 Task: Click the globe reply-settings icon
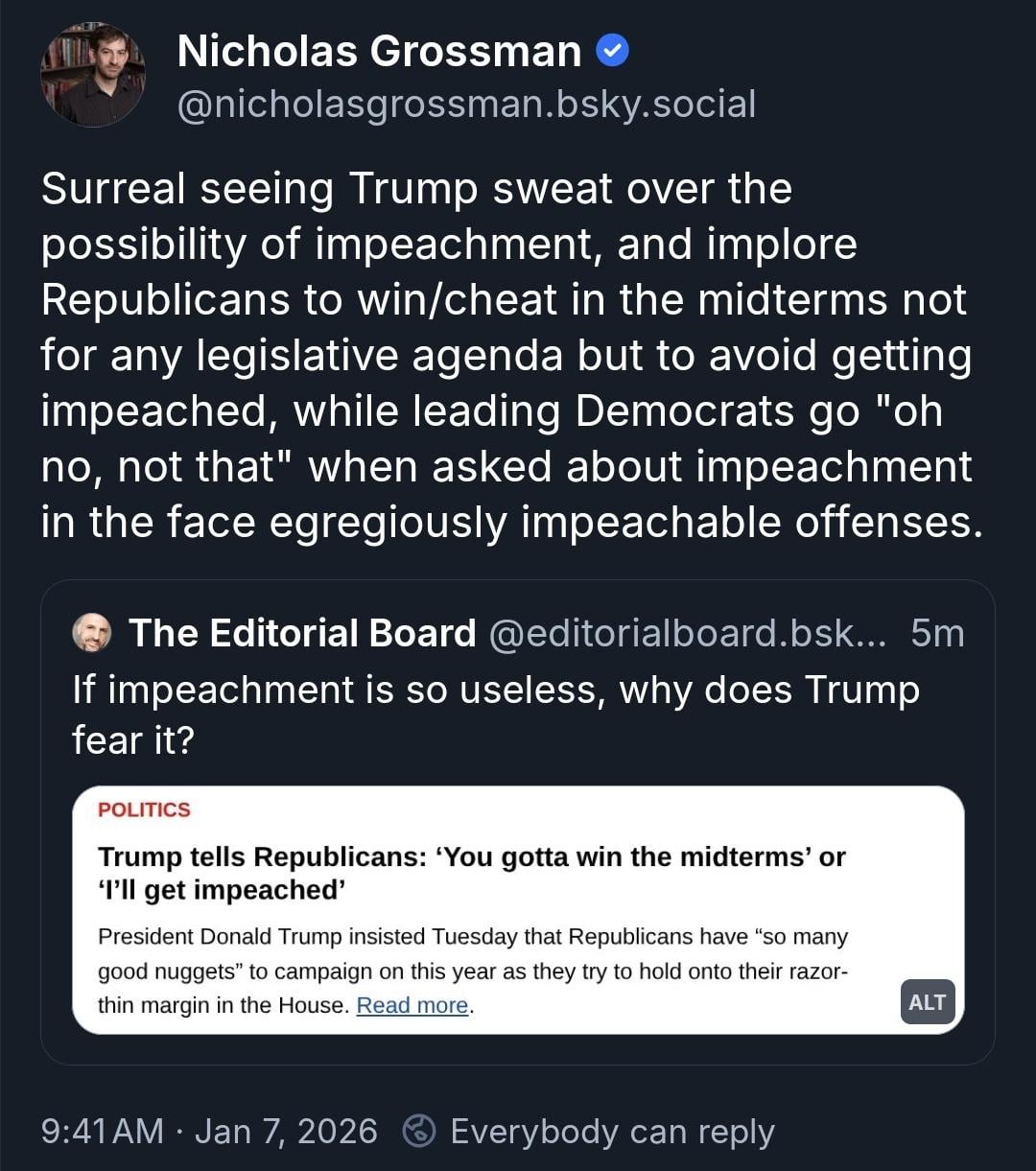click(x=419, y=1132)
